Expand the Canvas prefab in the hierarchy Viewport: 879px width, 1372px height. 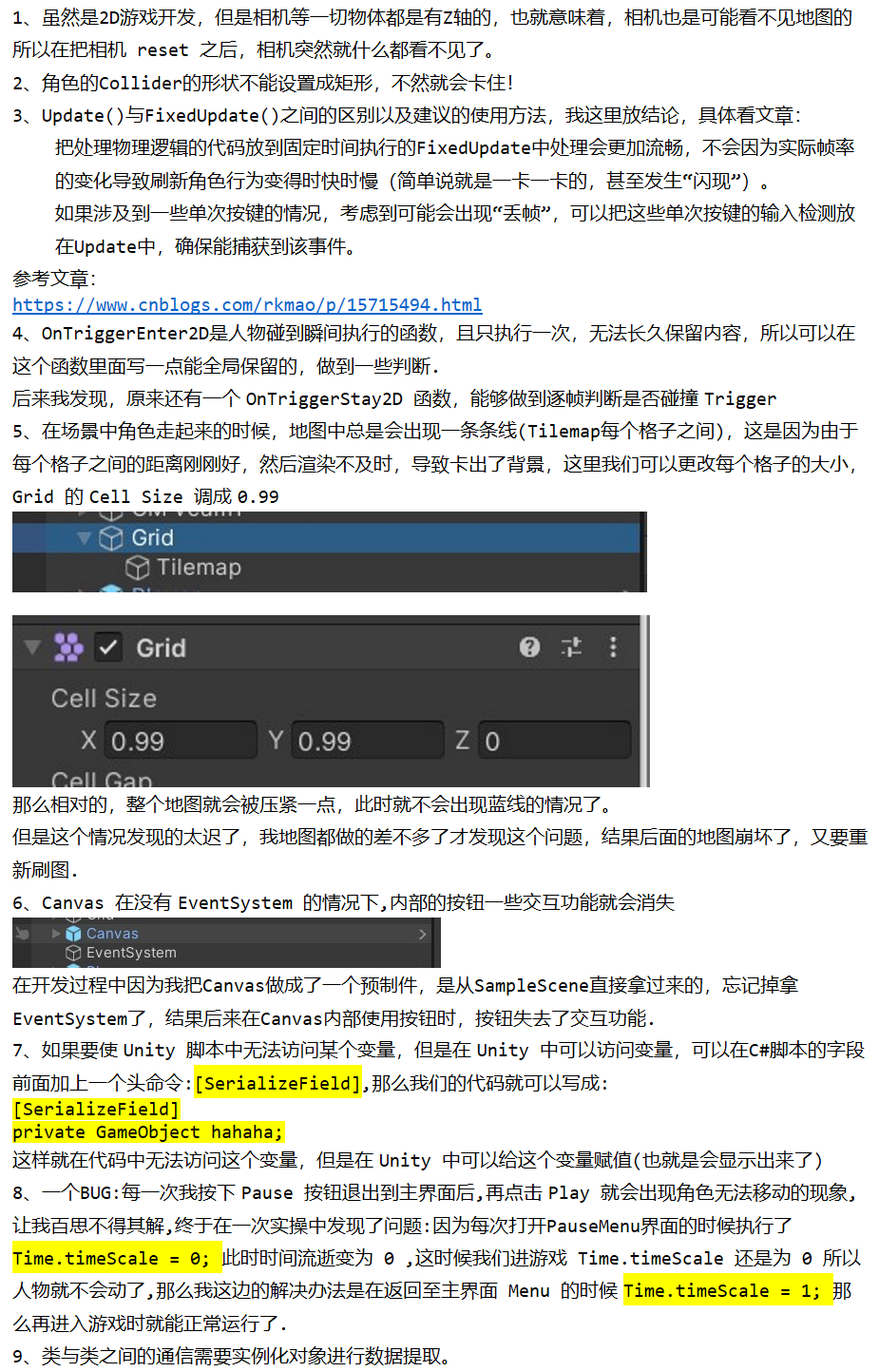point(56,934)
